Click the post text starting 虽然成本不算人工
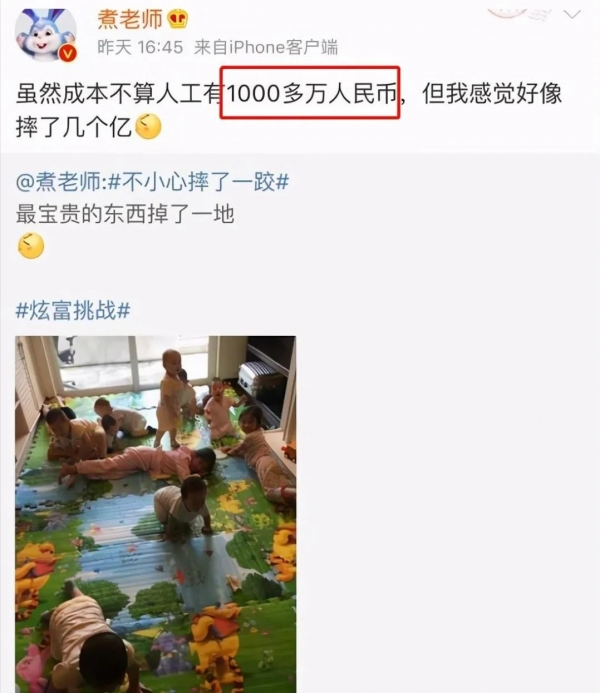 [289, 110]
